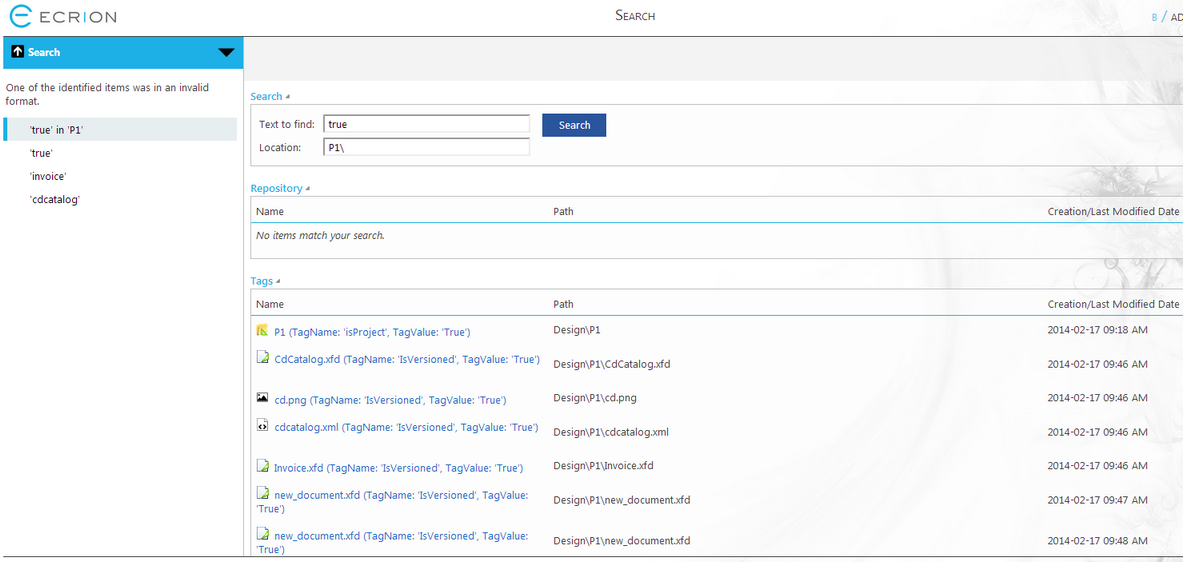Click the 9:47 AM new_document.xfd file icon
The height and width of the screenshot is (562, 1183).
click(262, 493)
